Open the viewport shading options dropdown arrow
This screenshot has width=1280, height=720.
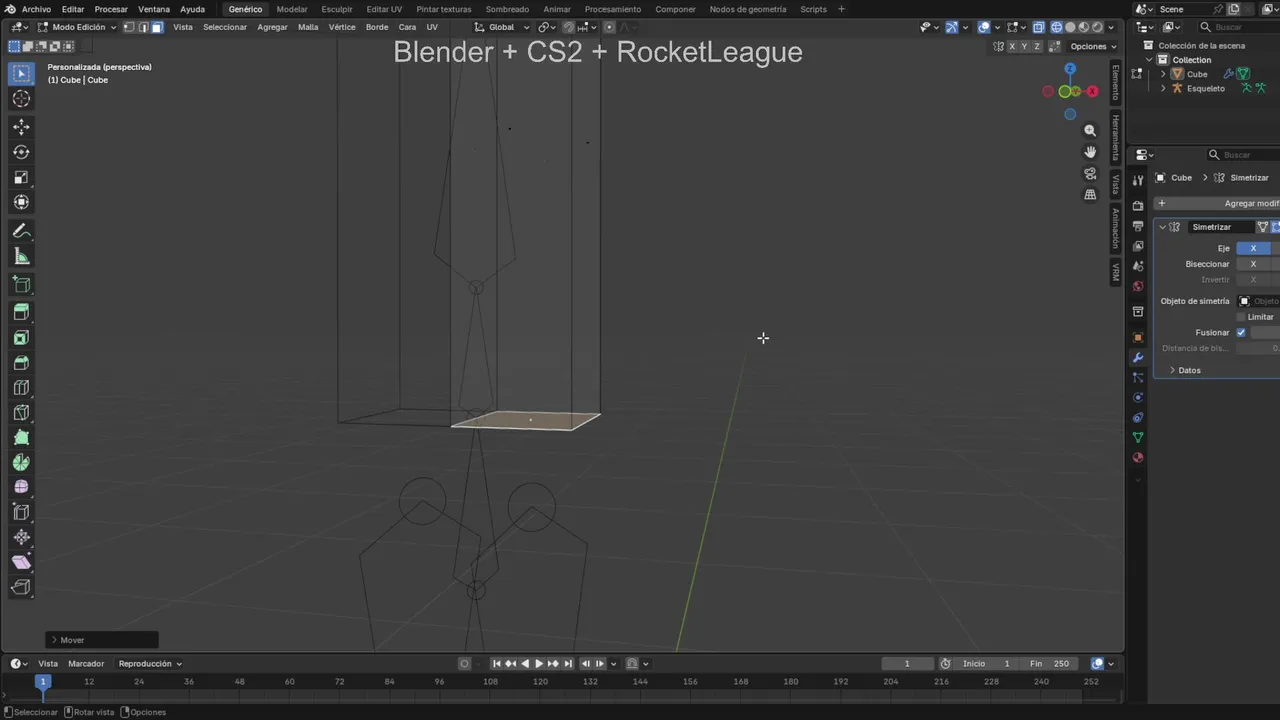click(x=1113, y=27)
